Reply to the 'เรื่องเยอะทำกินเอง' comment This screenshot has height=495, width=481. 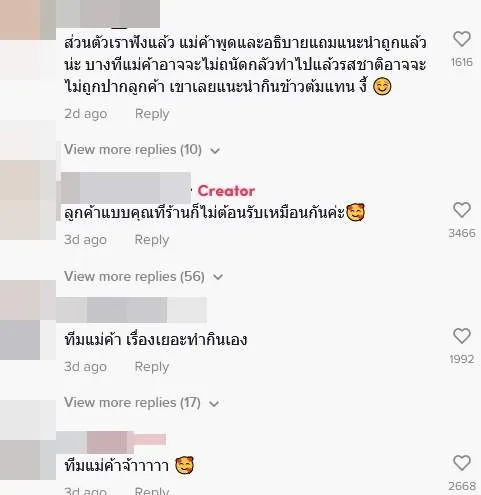152,367
